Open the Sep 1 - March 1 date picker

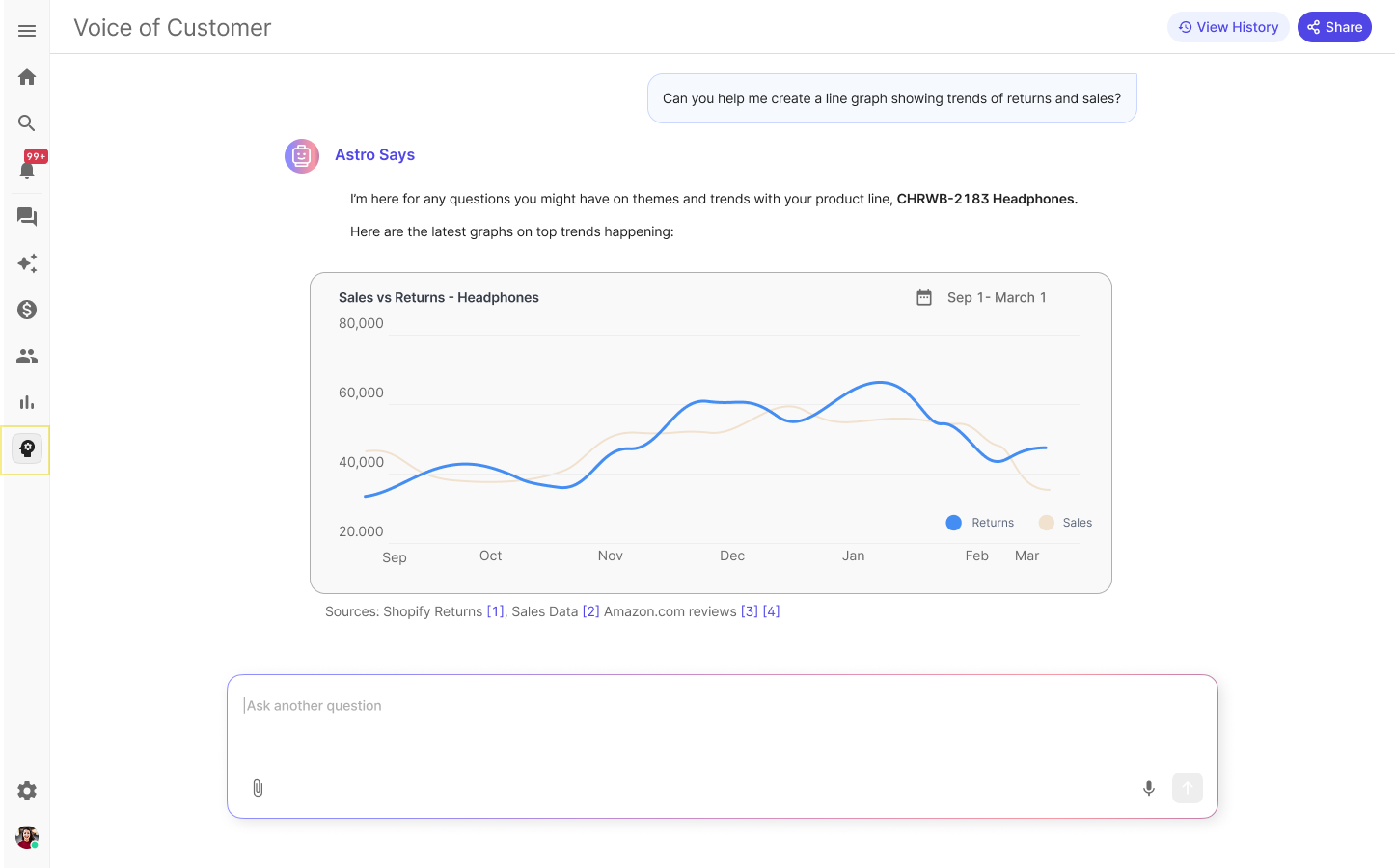pyautogui.click(x=981, y=297)
